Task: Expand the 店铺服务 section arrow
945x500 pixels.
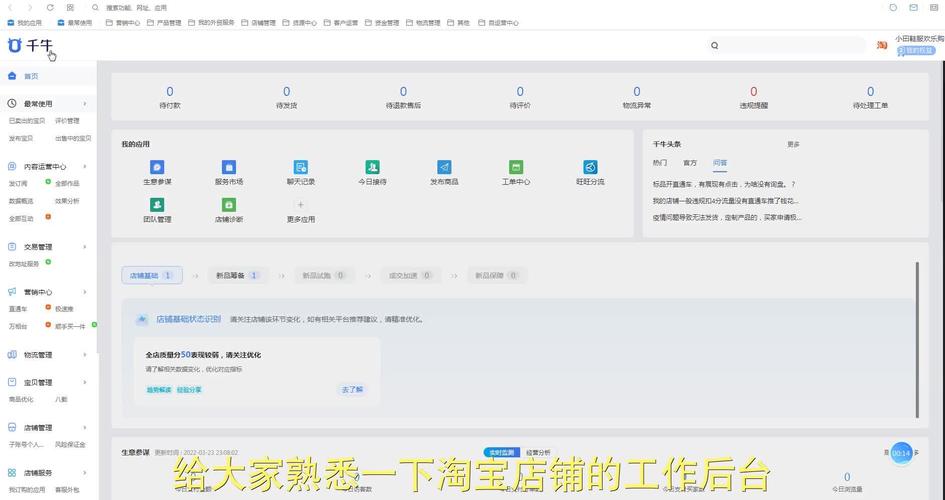Action: tap(84, 473)
